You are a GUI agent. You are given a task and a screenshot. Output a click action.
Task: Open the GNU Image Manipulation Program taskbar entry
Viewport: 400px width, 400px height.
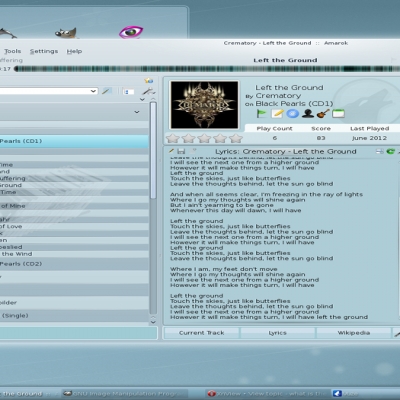[x=125, y=394]
